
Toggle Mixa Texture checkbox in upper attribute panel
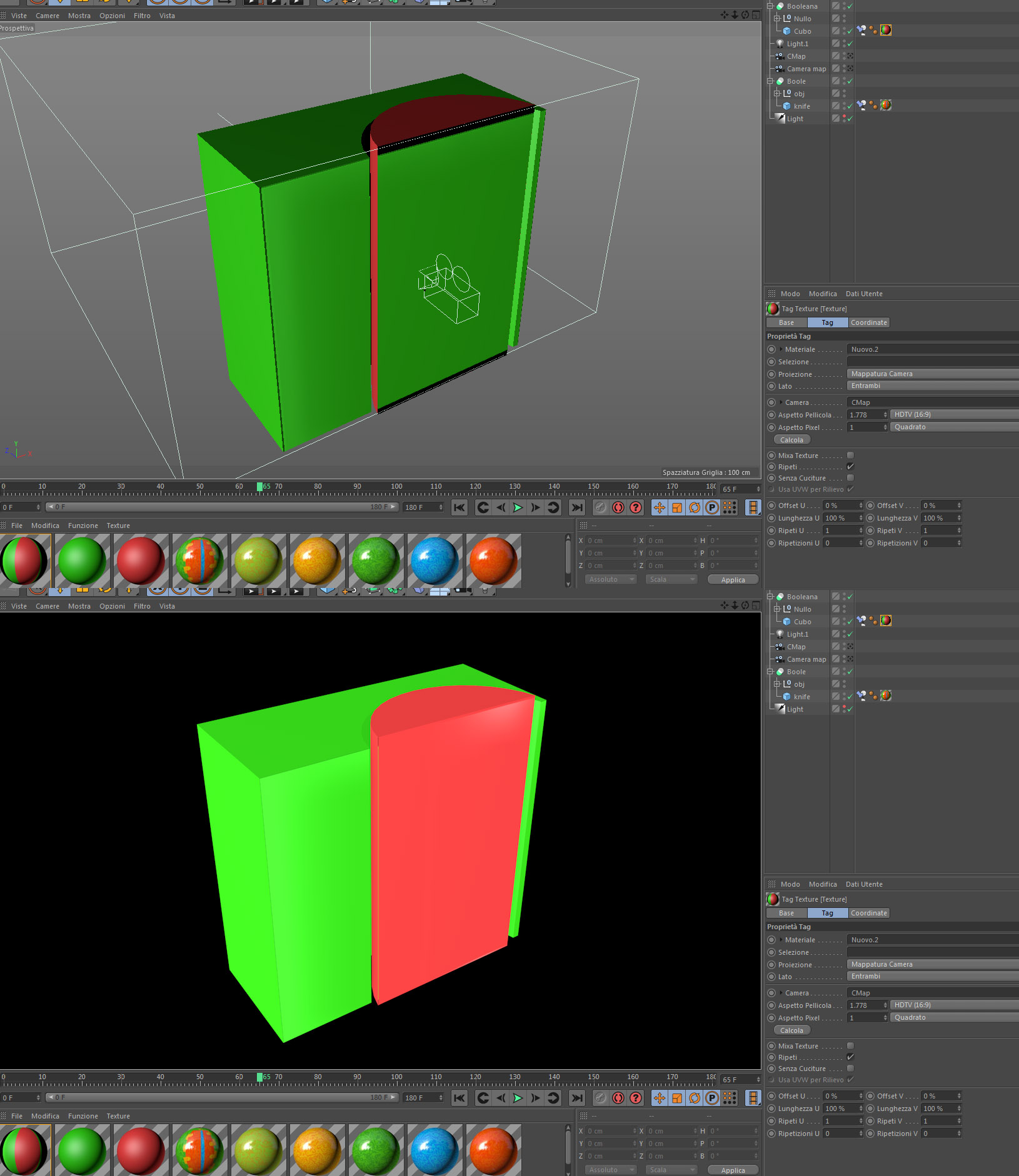(850, 456)
